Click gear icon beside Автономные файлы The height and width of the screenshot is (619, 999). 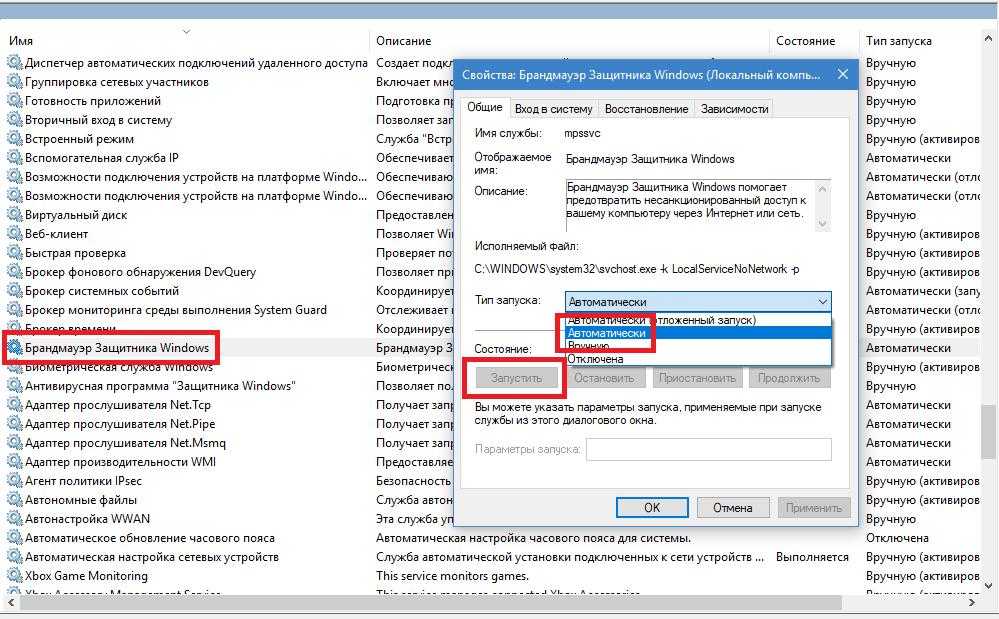[x=14, y=500]
